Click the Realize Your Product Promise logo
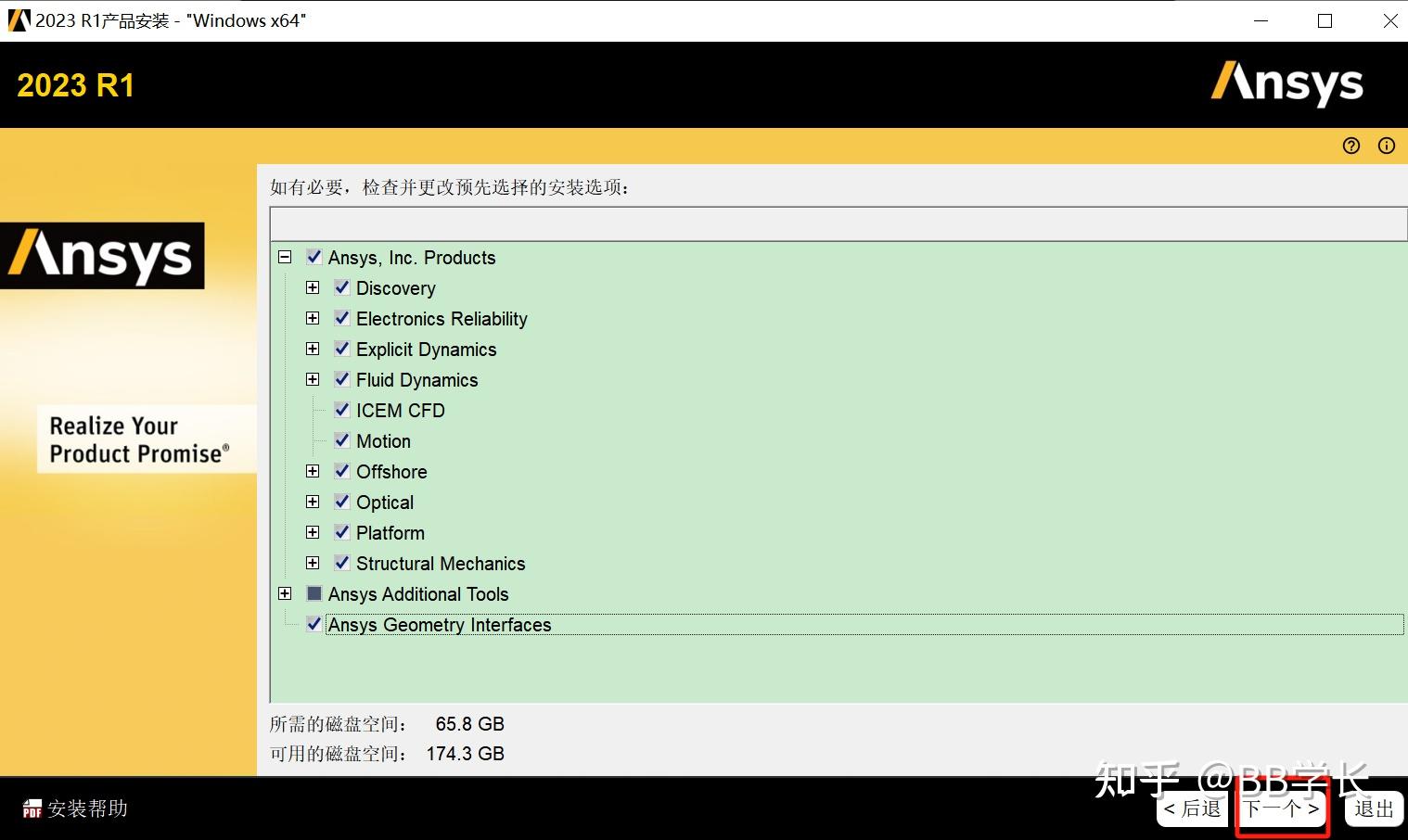Image resolution: width=1408 pixels, height=840 pixels. click(x=146, y=439)
